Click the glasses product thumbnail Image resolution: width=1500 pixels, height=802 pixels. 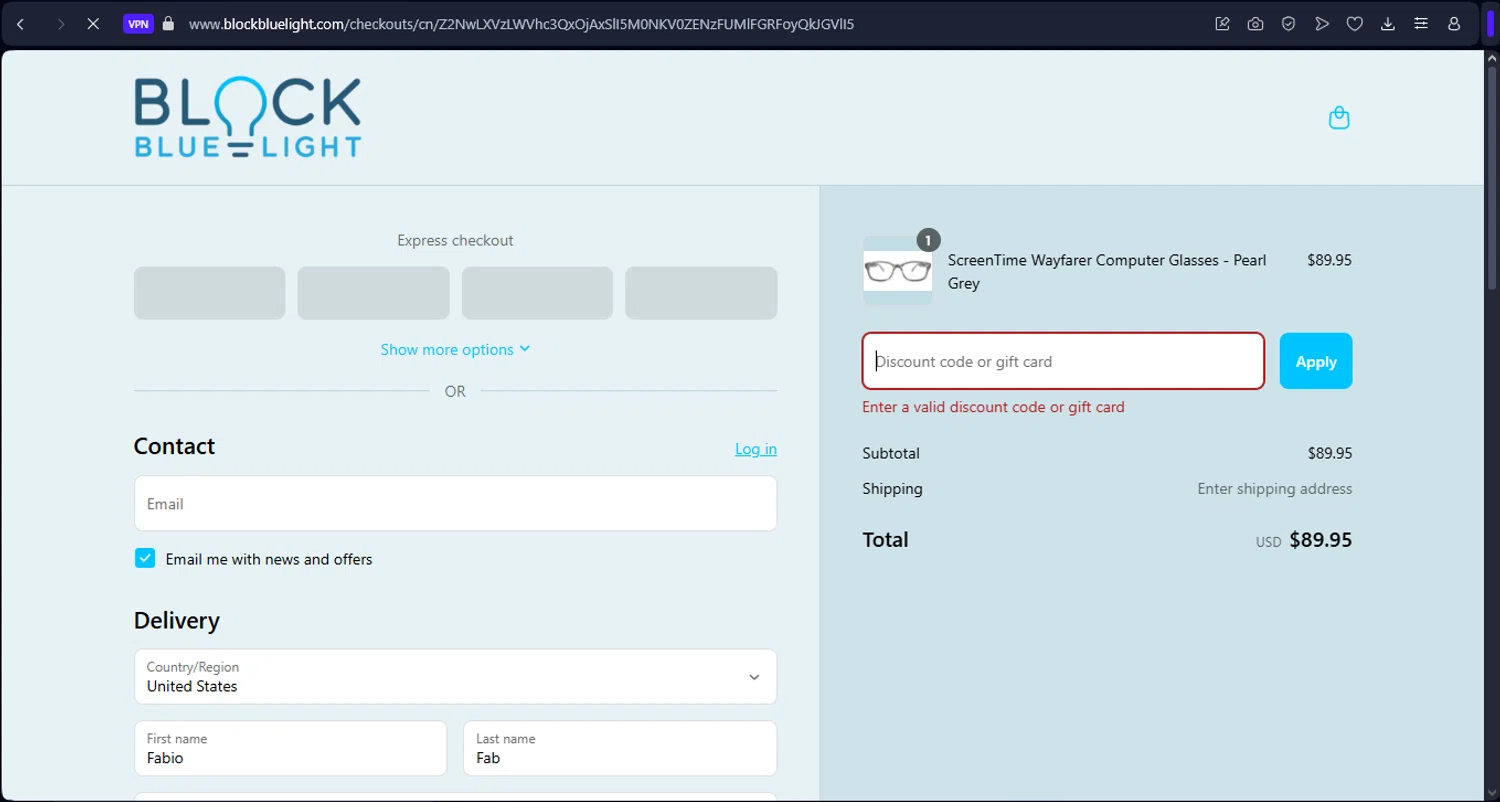point(898,271)
